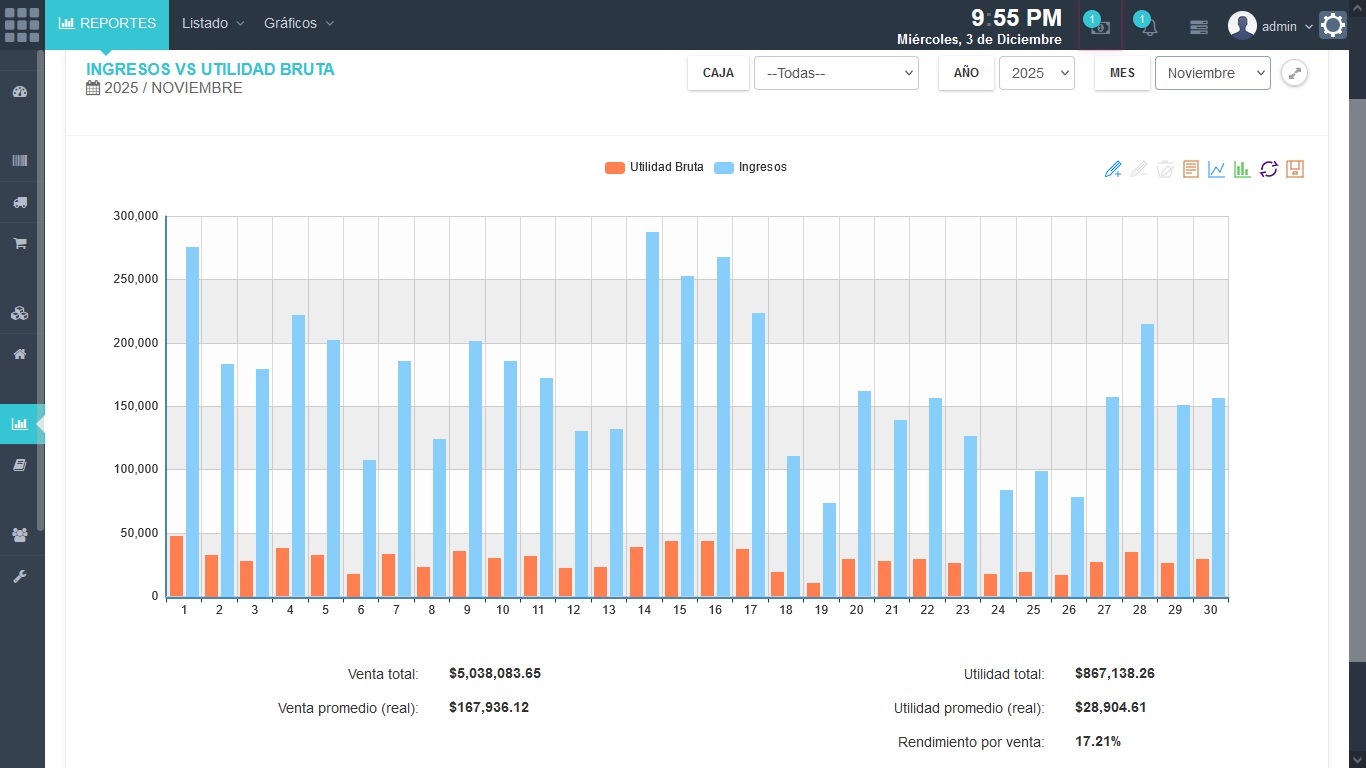The width and height of the screenshot is (1366, 768).
Task: Save chart as image with floppy icon
Action: [x=1295, y=169]
